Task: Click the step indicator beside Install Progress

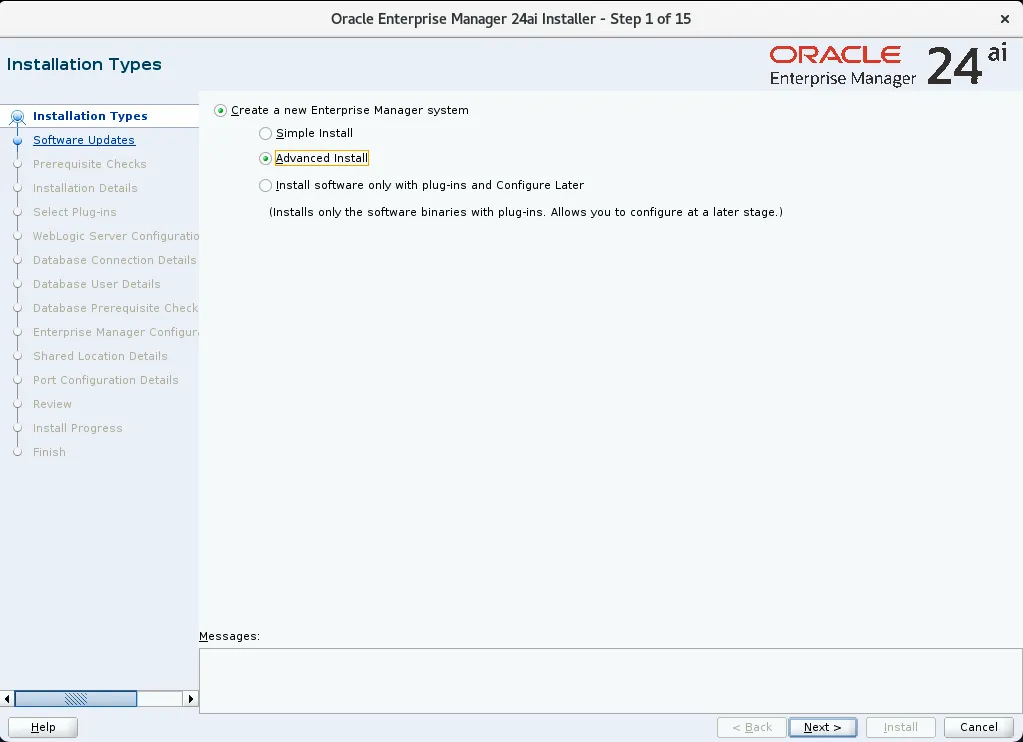Action: (x=17, y=428)
